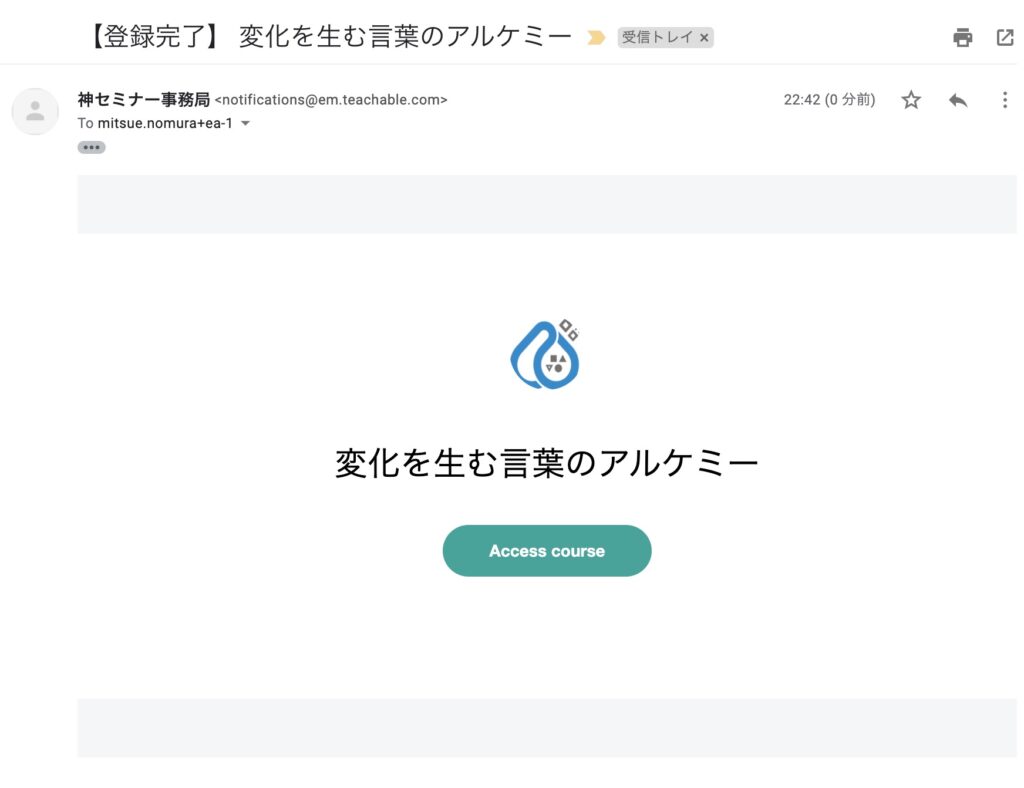This screenshot has height=788, width=1024.
Task: Remove the 受信トレイ label via its x
Action: coord(704,38)
